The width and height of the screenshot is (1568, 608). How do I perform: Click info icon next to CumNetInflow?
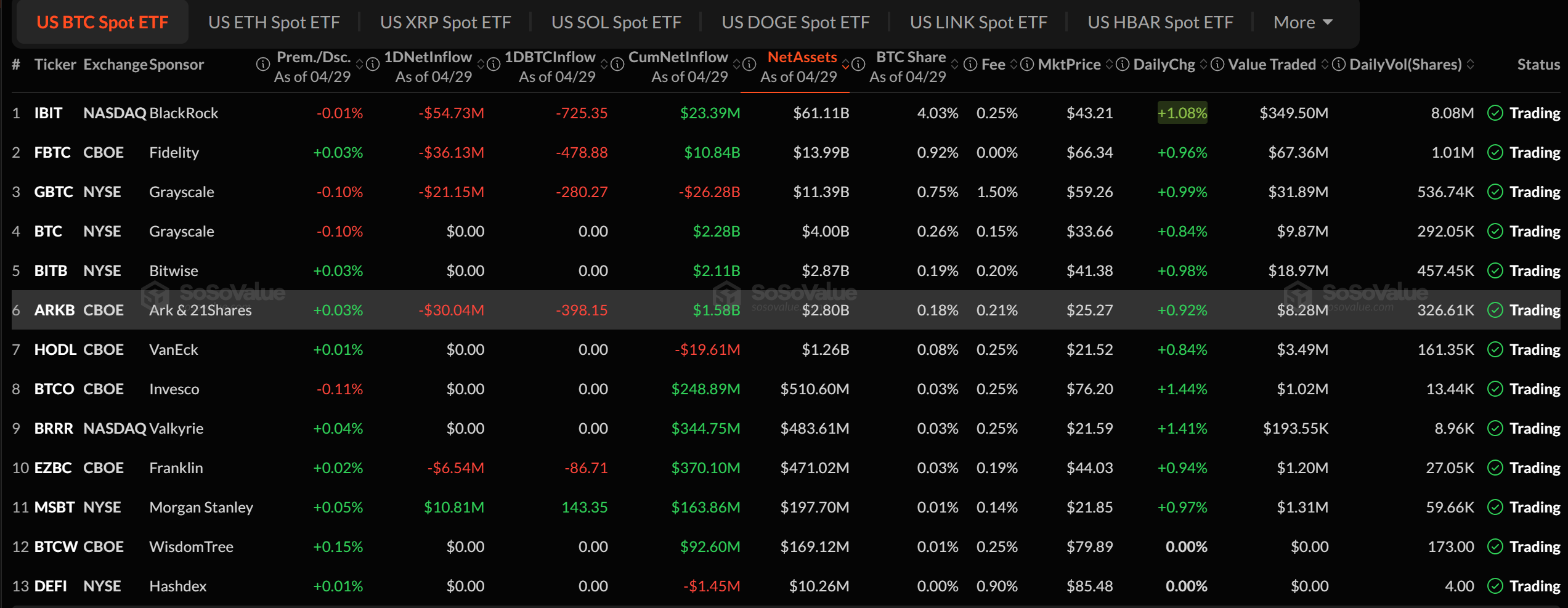(x=617, y=64)
